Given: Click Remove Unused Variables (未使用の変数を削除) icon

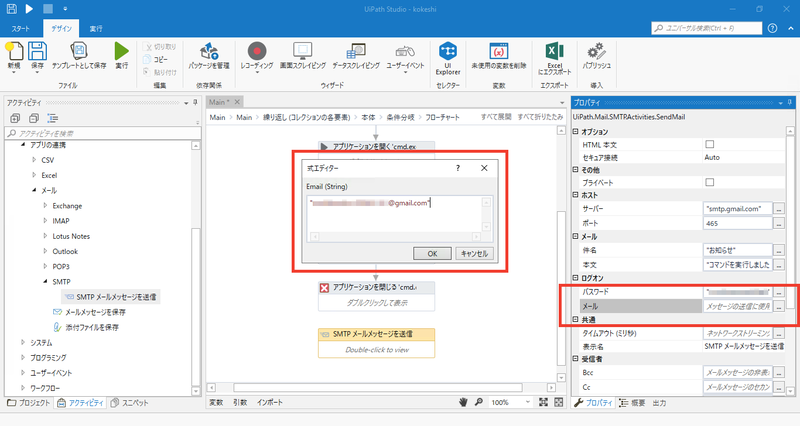Looking at the screenshot, I should [x=498, y=51].
